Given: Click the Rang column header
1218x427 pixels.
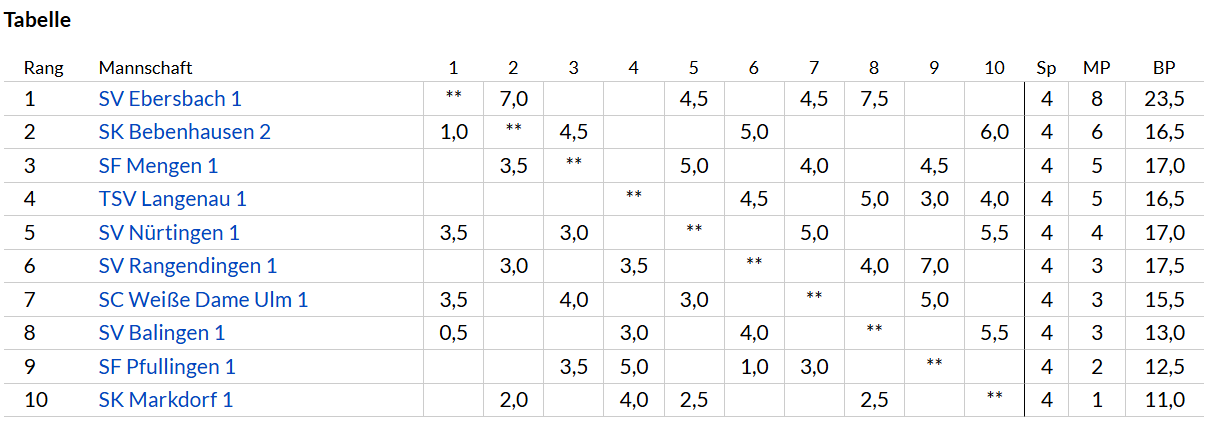Looking at the screenshot, I should 44,68.
